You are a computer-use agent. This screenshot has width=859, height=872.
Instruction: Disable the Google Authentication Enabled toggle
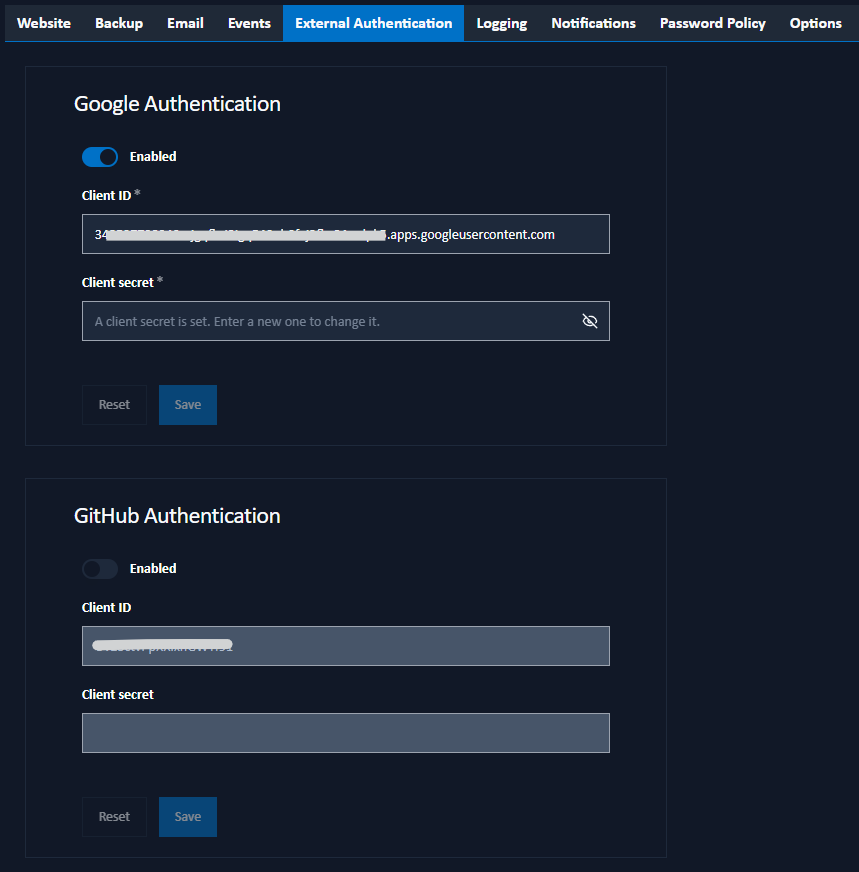[x=100, y=157]
